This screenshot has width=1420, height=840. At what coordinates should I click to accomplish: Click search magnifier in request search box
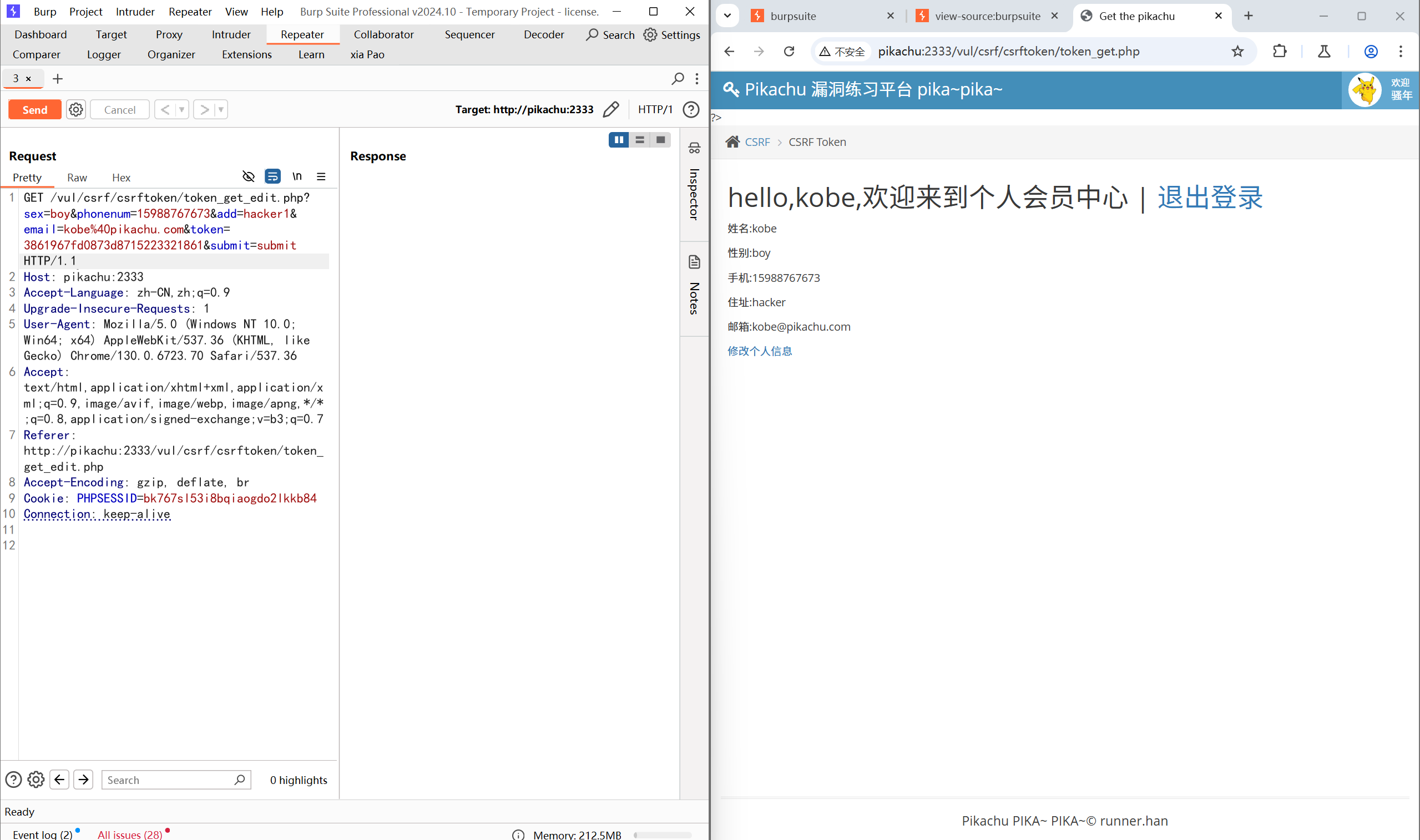239,780
